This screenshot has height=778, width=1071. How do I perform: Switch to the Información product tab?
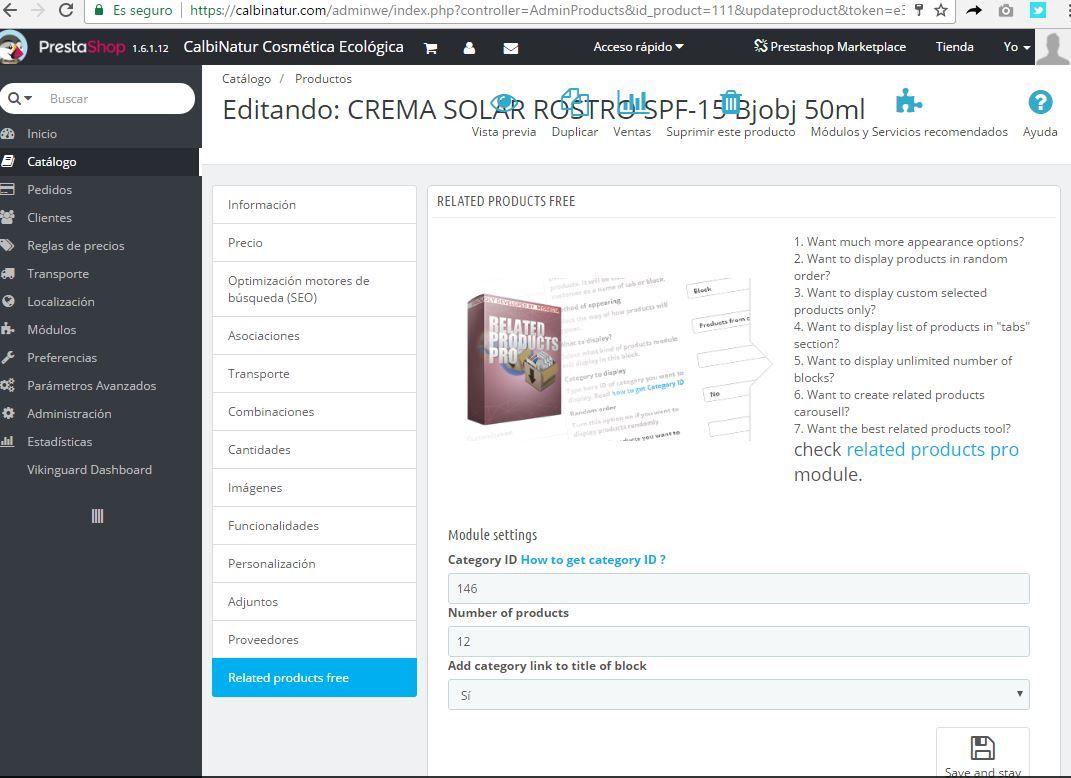point(314,205)
